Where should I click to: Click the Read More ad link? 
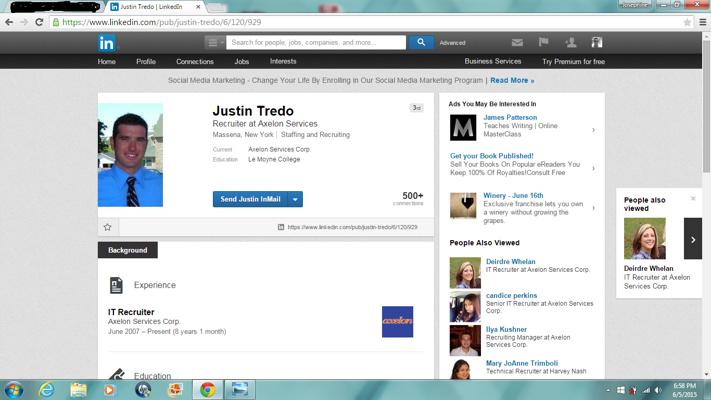(512, 80)
